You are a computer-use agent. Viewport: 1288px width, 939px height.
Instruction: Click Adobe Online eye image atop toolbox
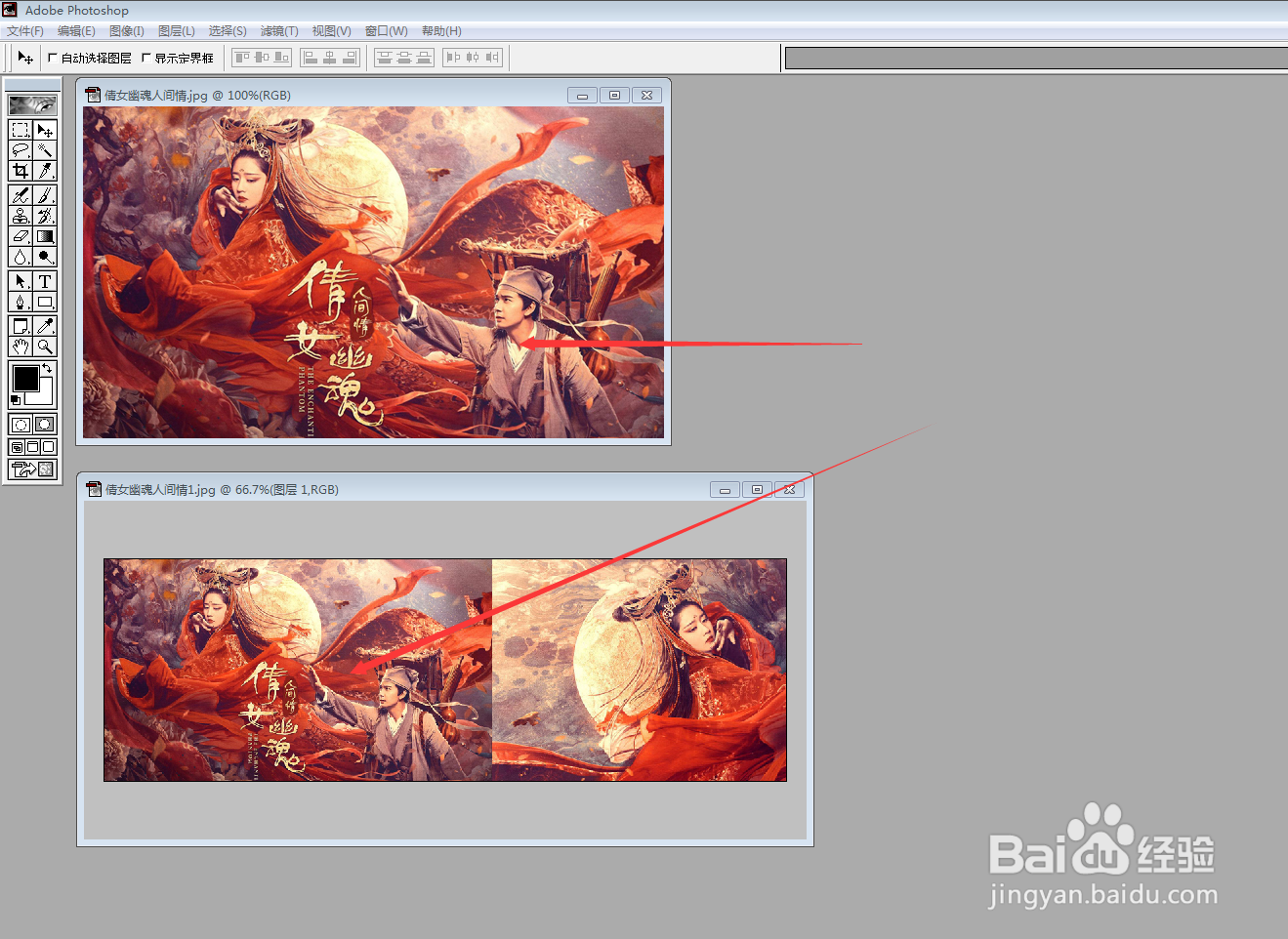(32, 104)
